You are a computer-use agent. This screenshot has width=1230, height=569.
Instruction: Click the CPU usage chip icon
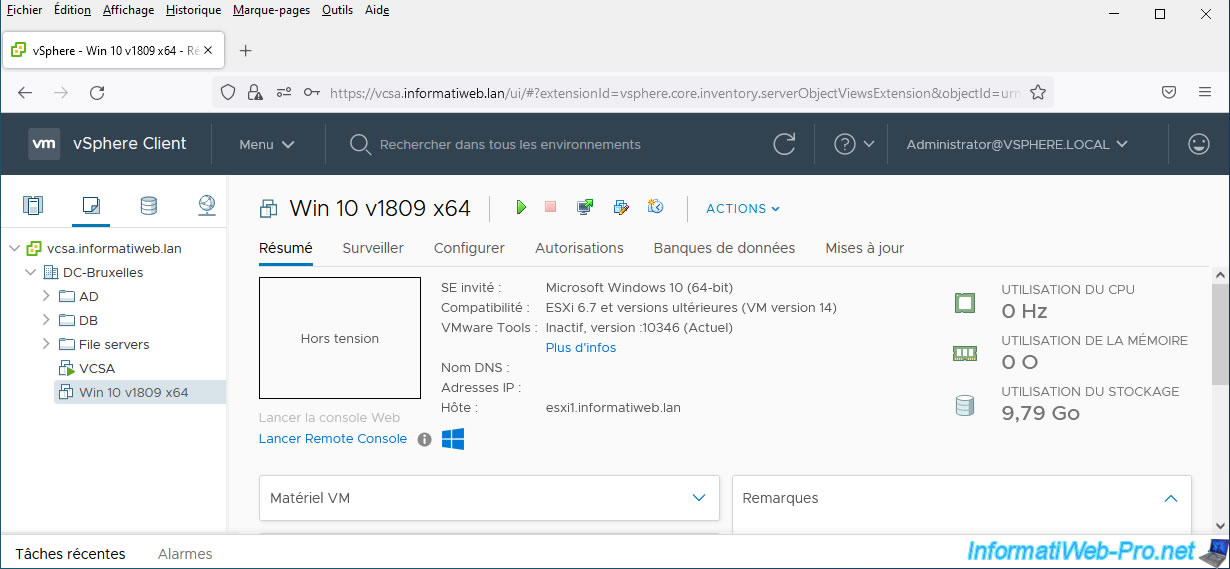964,302
